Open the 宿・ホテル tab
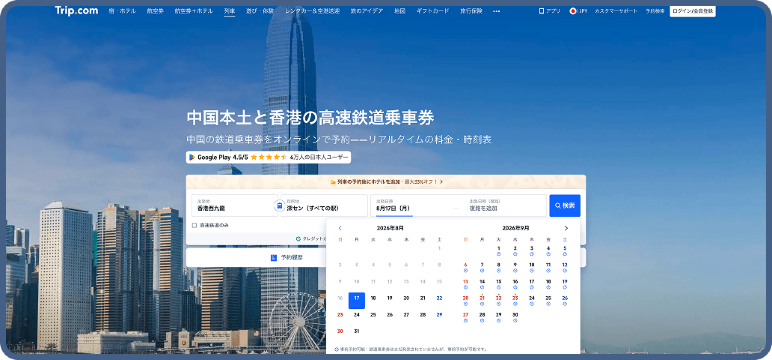Image resolution: width=772 pixels, height=360 pixels. [x=122, y=11]
